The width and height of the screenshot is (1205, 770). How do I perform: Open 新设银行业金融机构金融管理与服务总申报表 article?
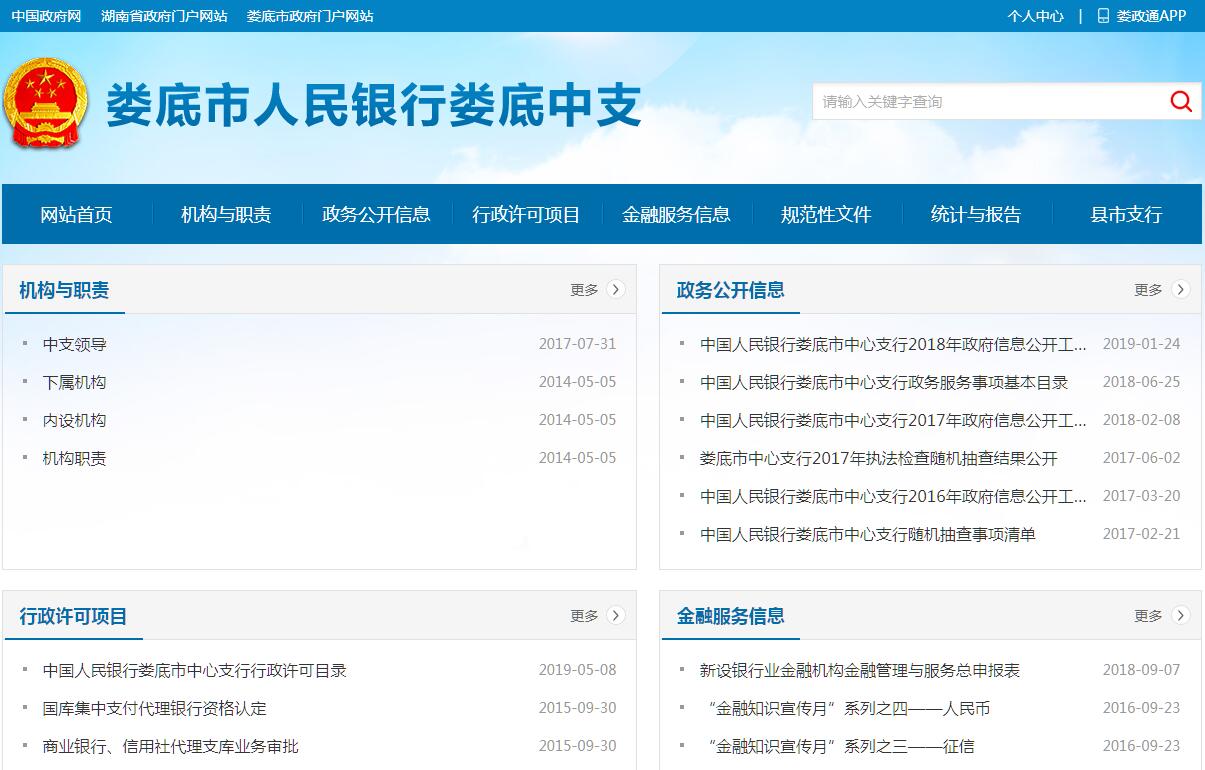point(860,670)
